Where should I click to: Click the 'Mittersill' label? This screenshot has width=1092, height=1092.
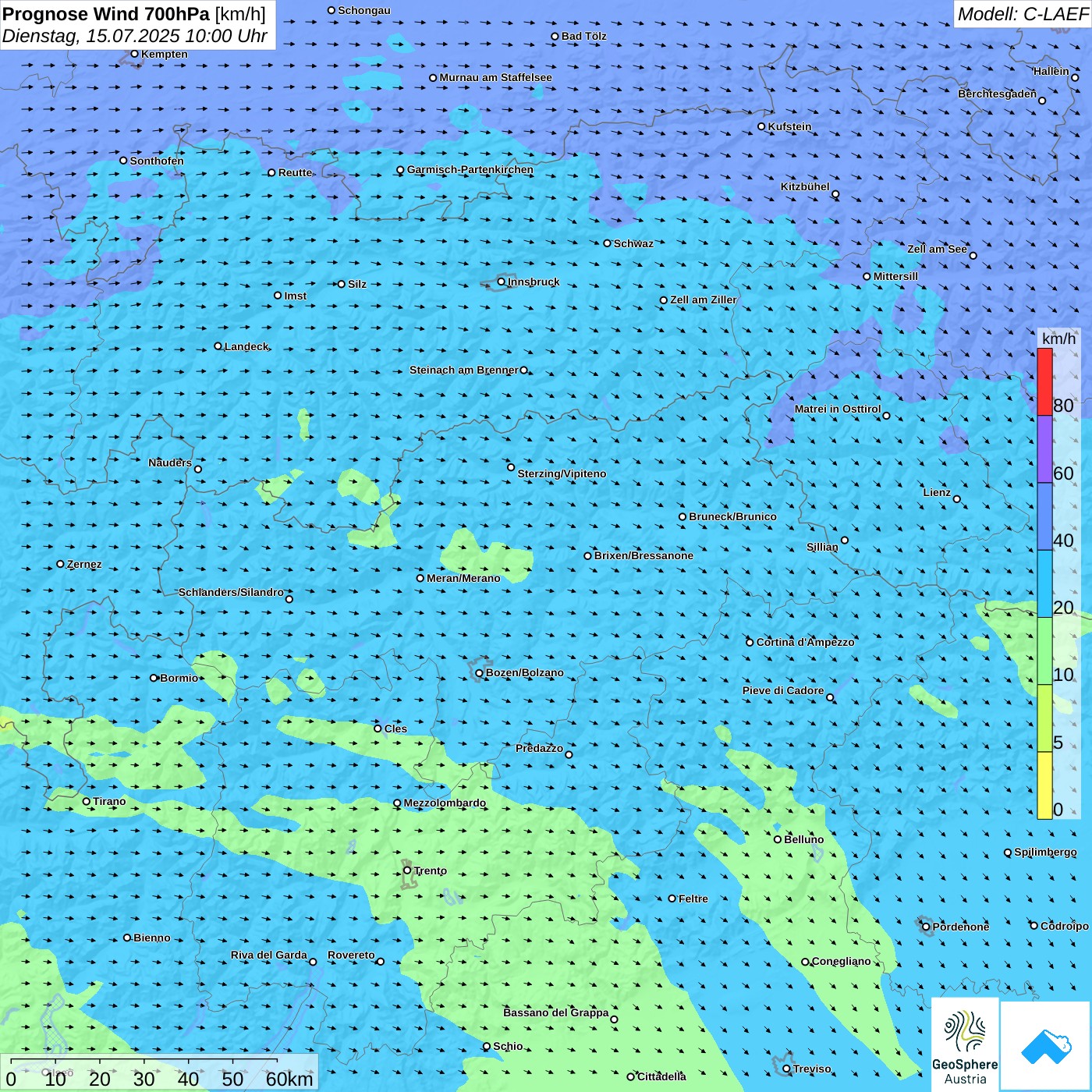coord(895,276)
